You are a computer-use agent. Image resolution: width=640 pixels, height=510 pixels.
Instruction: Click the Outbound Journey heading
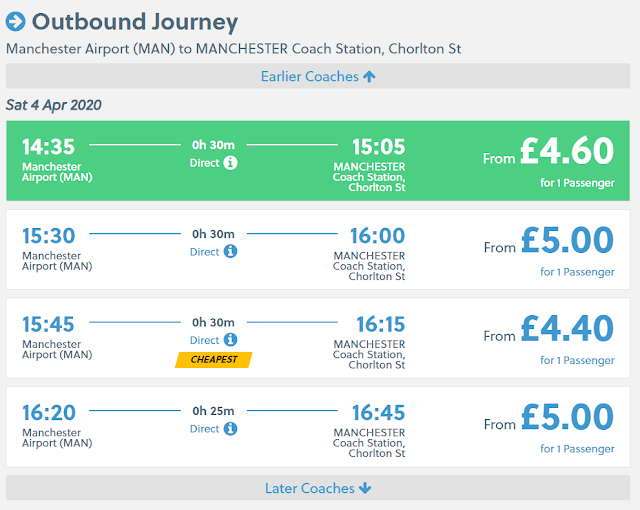(135, 22)
